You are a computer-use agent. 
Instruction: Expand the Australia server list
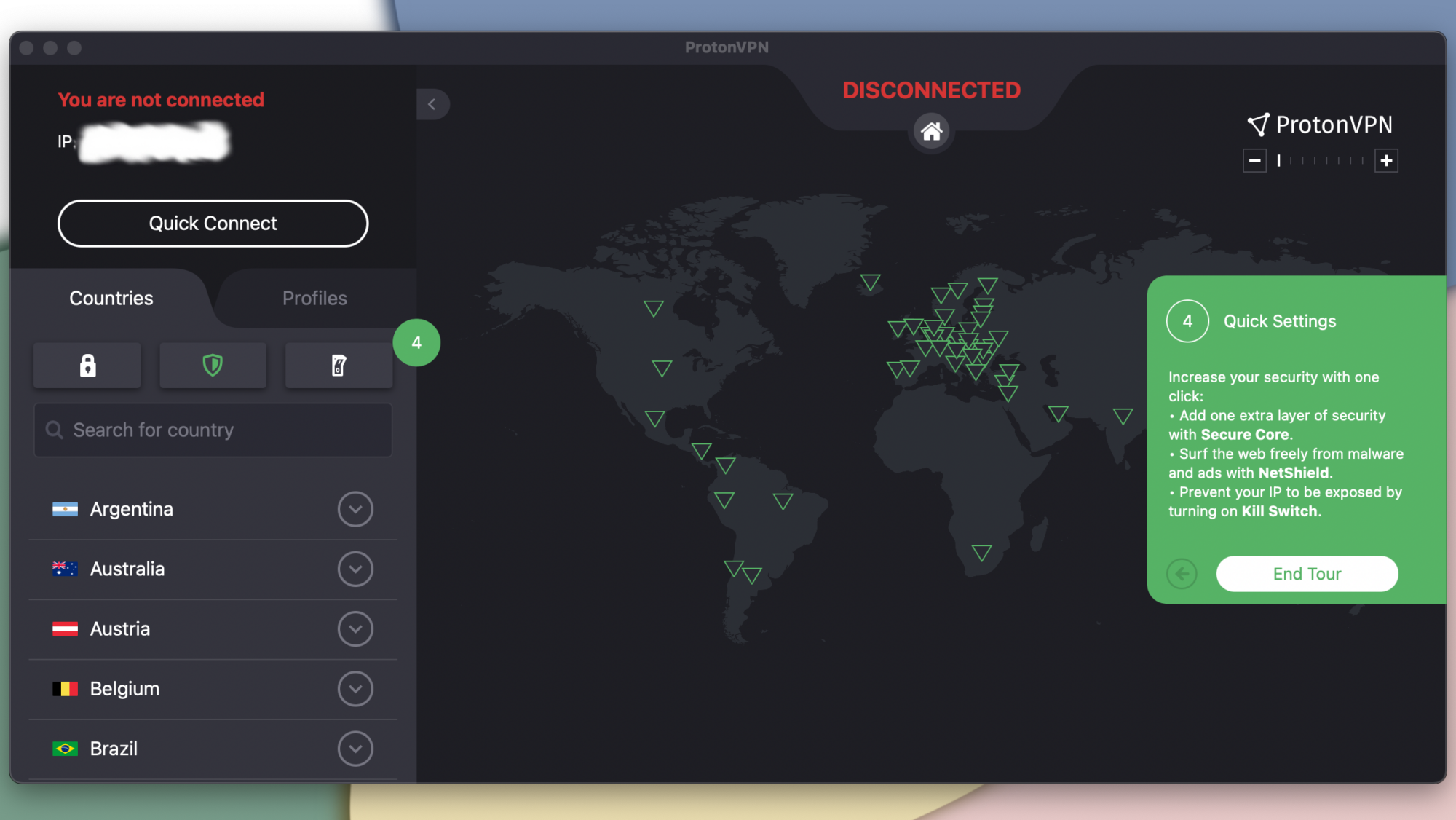pyautogui.click(x=355, y=569)
